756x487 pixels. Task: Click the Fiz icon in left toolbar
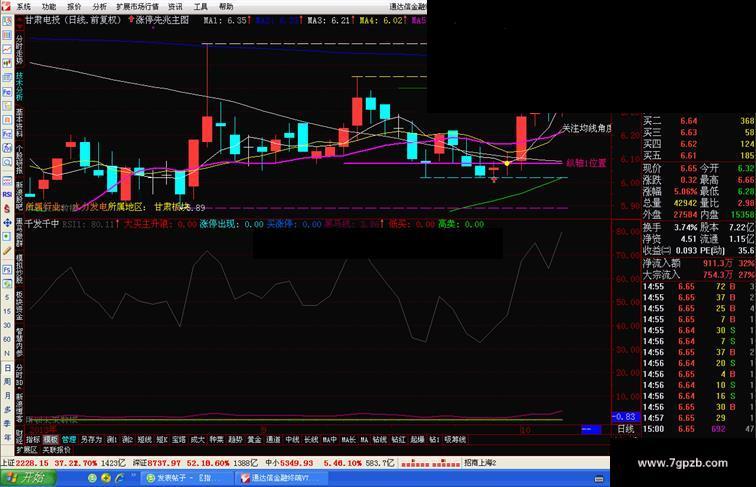[x=7, y=134]
